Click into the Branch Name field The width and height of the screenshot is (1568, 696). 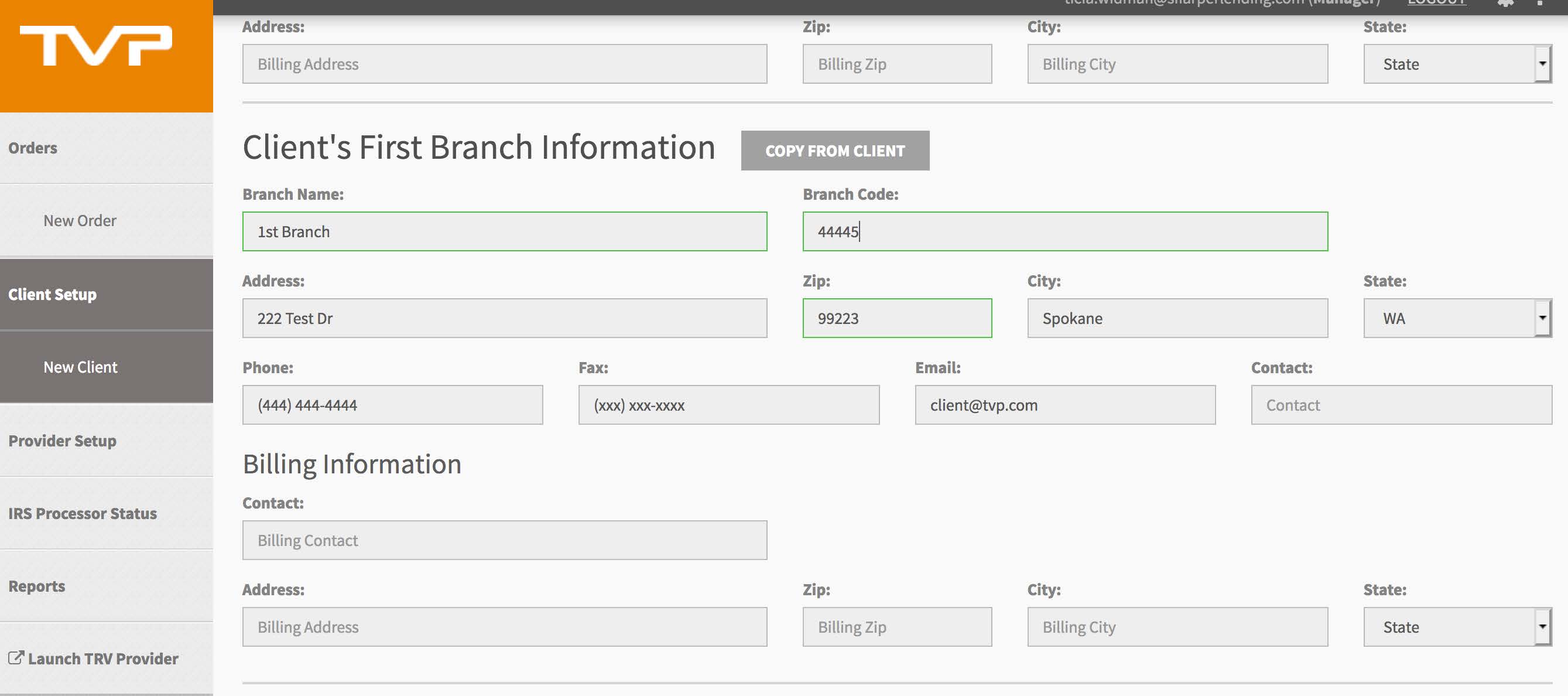504,232
